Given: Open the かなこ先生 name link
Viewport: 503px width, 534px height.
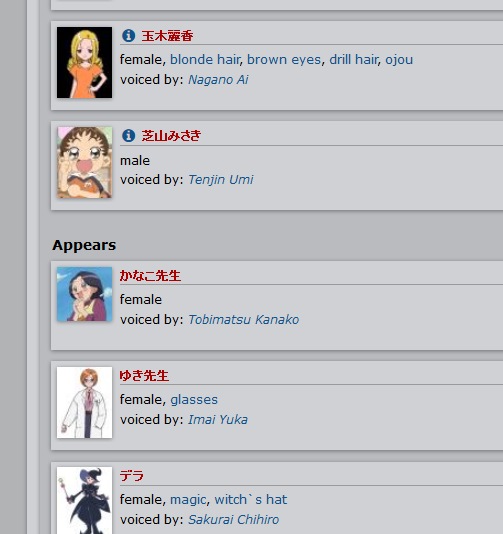Looking at the screenshot, I should pos(150,276).
